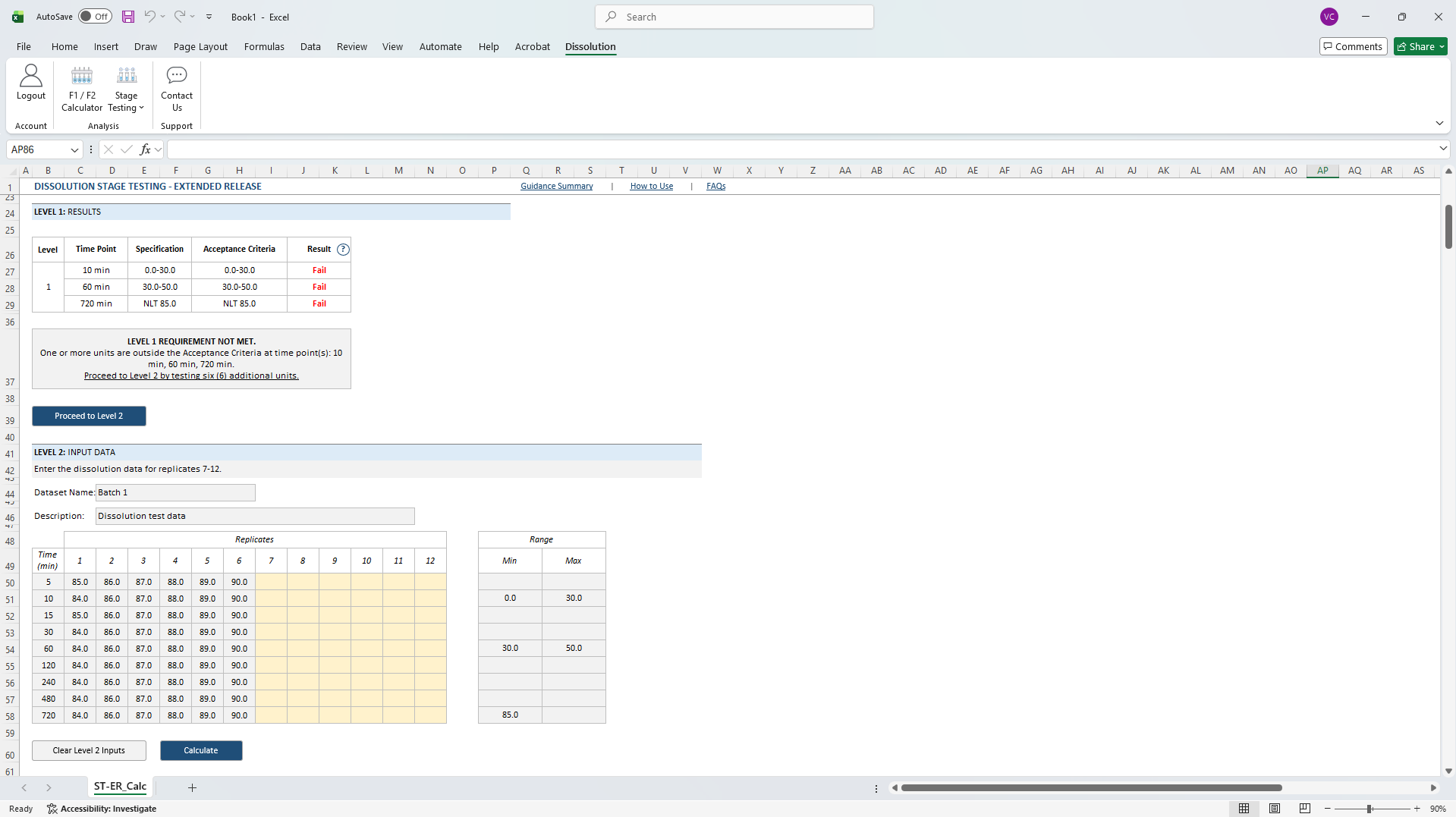Expand the Name Box dropdown arrow
The width and height of the screenshot is (1456, 817).
point(74,150)
